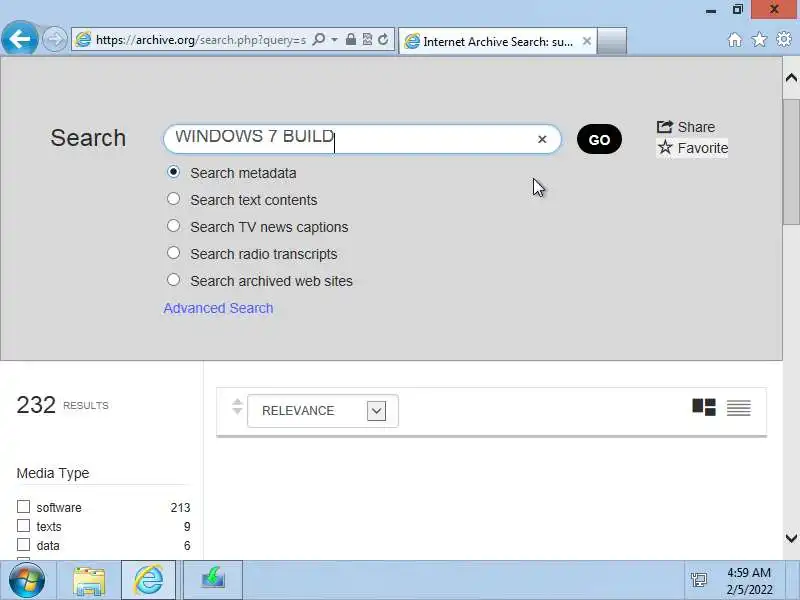Click the browser forward arrow button

click(x=54, y=39)
